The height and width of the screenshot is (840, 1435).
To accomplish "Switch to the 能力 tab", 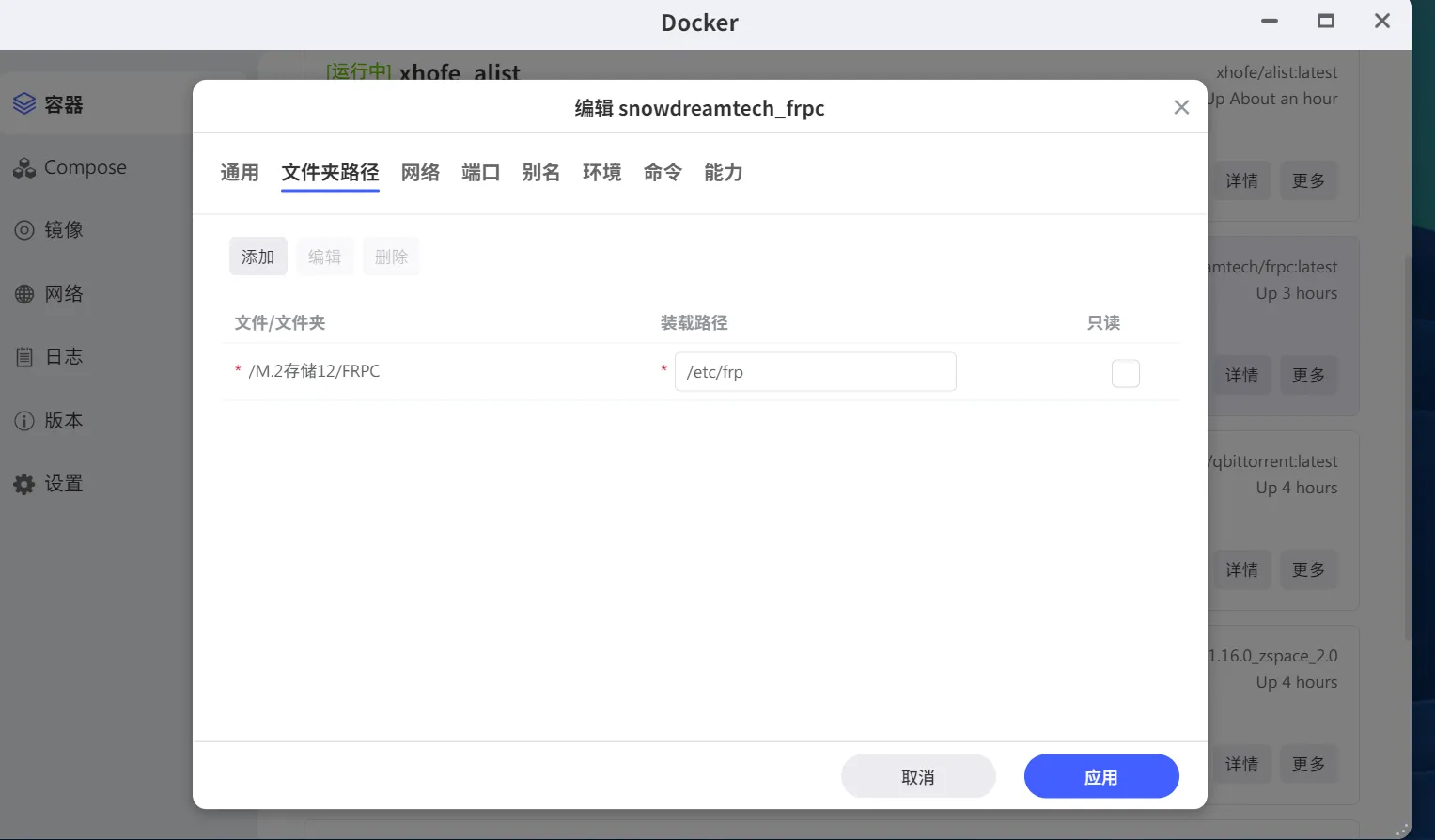I will 723,172.
